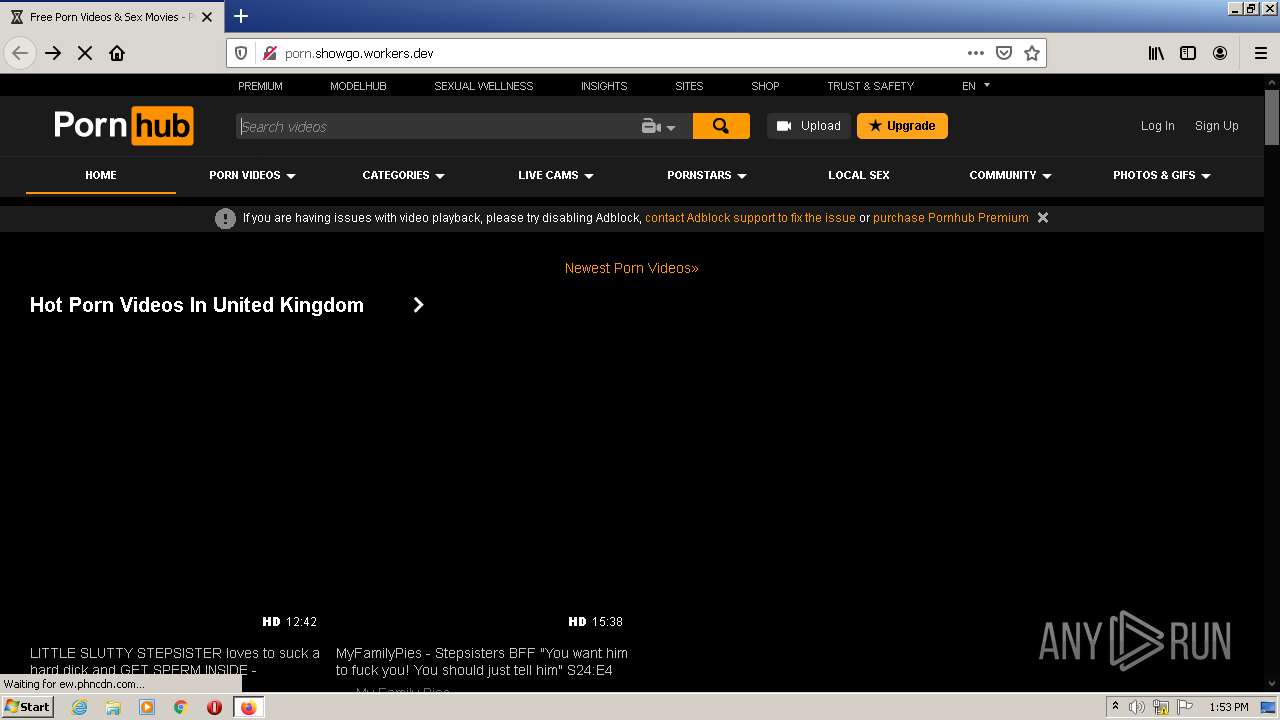
Task: Click the purchase Premium link in the notice
Action: 950,218
